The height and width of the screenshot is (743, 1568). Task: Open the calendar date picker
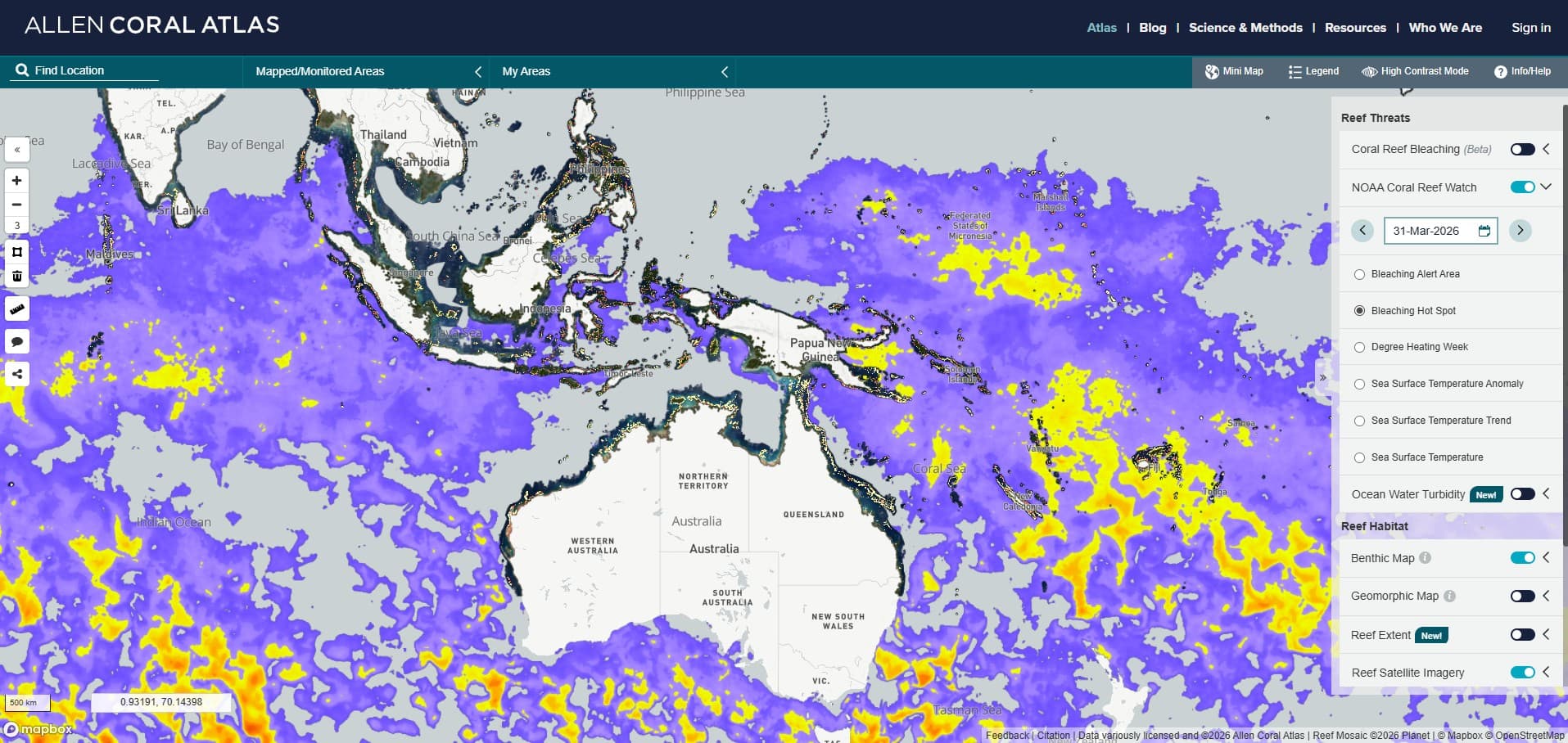tap(1484, 231)
